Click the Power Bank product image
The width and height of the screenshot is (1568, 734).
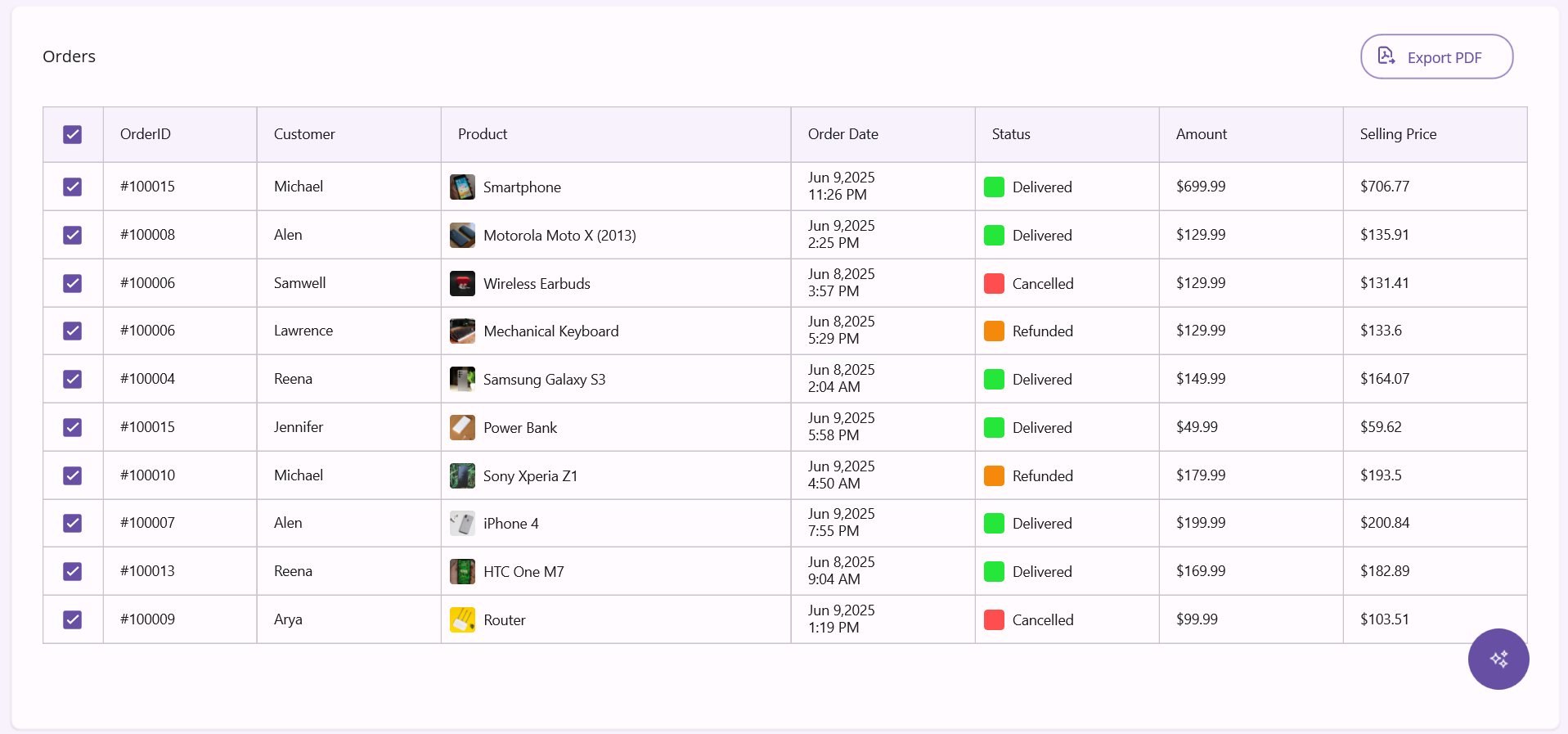tap(462, 427)
